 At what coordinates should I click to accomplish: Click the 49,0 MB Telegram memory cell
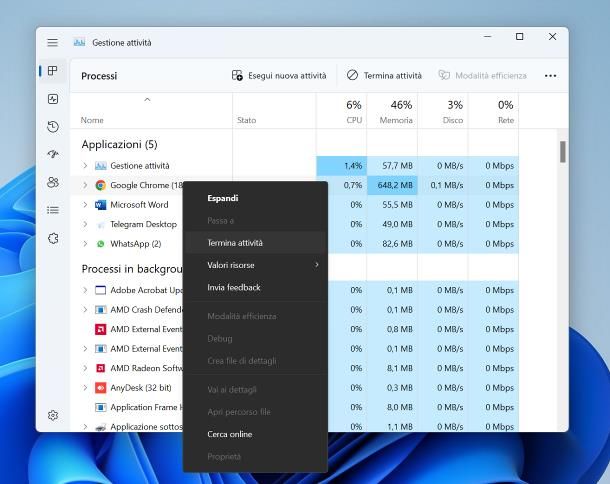[392, 224]
